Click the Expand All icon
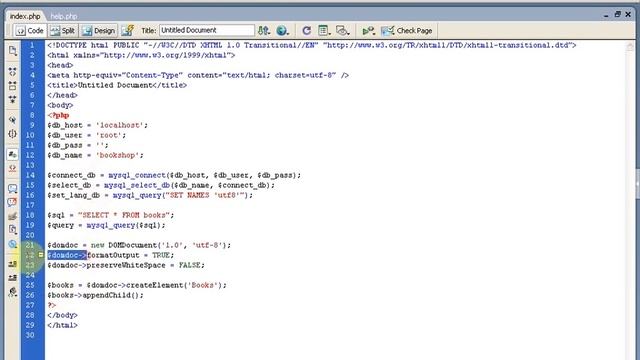This screenshot has height=360, width=640. coord(13,99)
